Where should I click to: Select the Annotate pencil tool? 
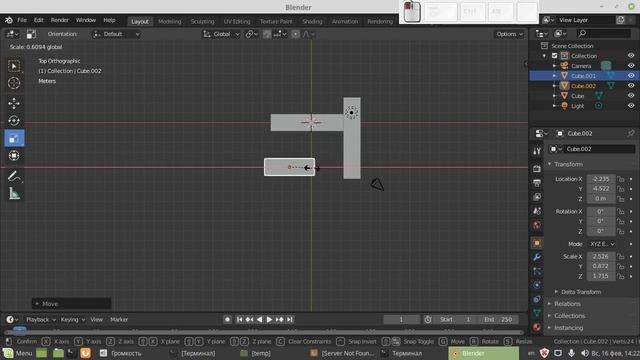[x=14, y=176]
